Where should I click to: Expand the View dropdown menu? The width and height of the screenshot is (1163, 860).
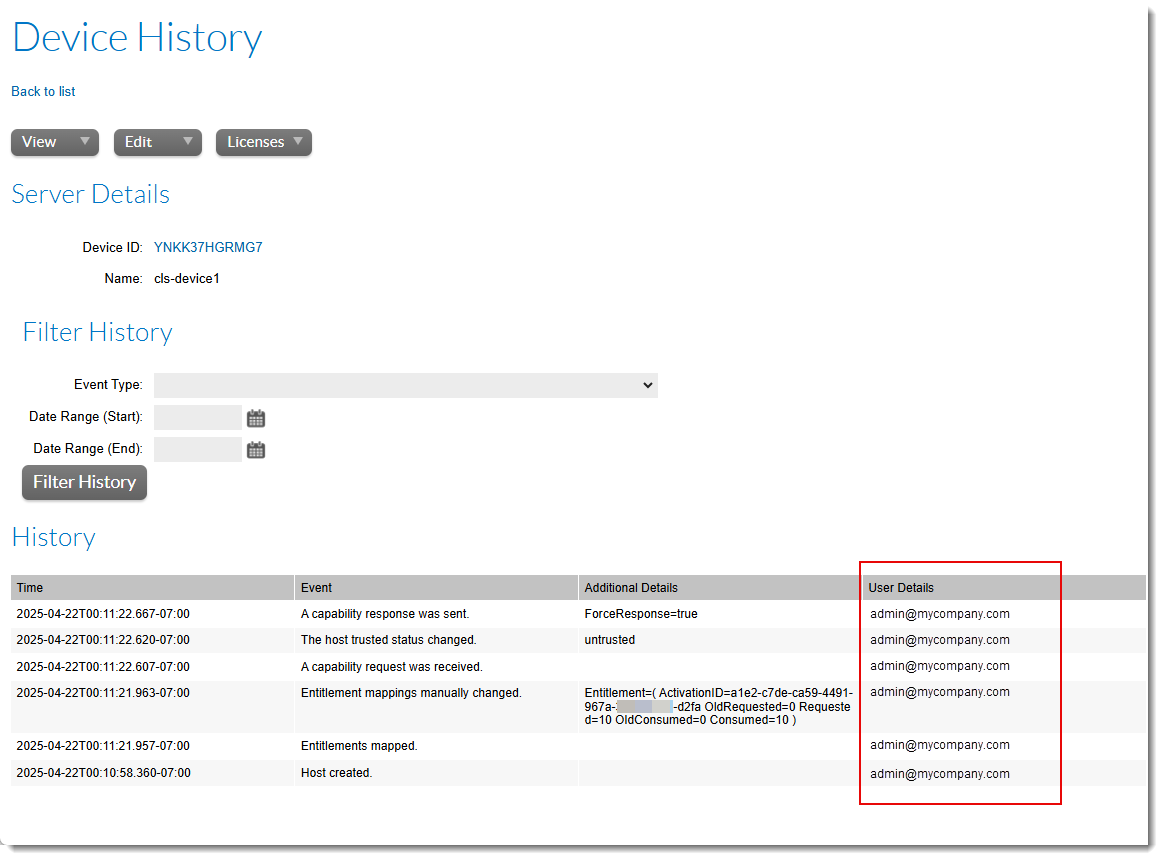tap(55, 142)
